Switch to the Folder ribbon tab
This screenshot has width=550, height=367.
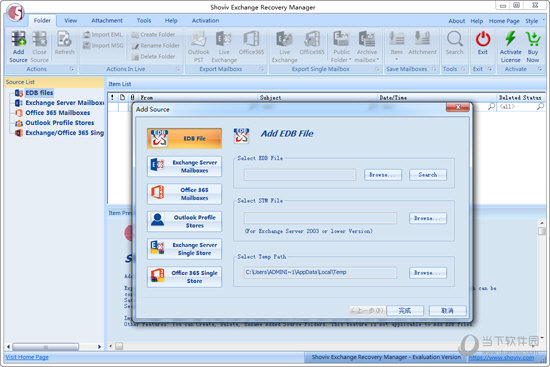(x=42, y=21)
